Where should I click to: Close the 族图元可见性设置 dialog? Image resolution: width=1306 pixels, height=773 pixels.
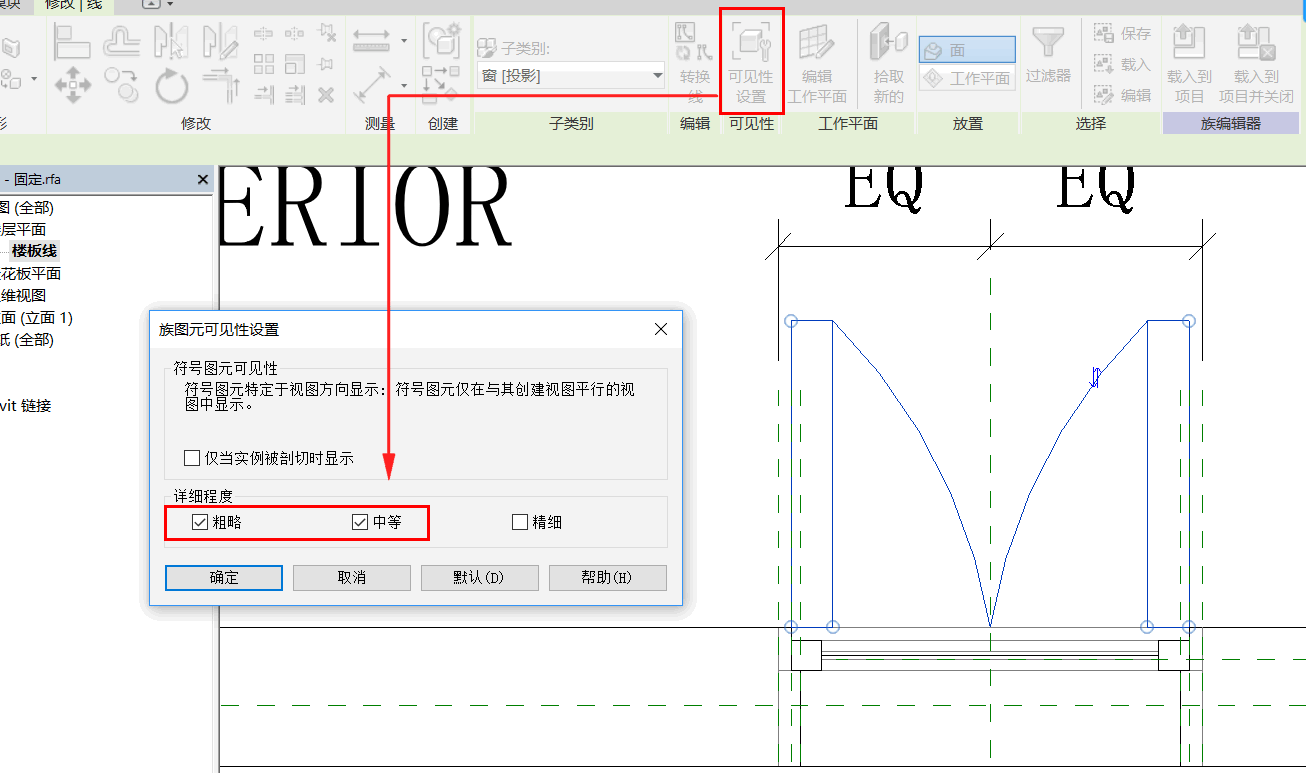pos(660,329)
